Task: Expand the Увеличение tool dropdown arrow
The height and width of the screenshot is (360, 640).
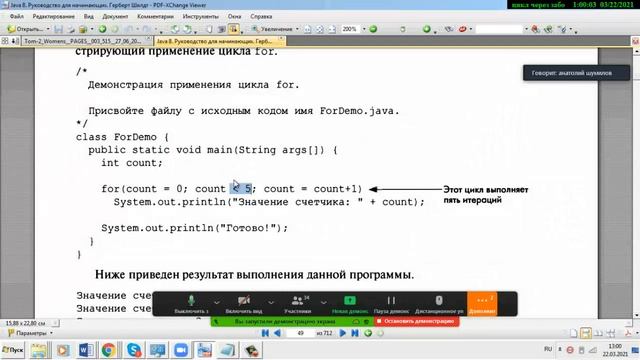Action: (x=297, y=29)
